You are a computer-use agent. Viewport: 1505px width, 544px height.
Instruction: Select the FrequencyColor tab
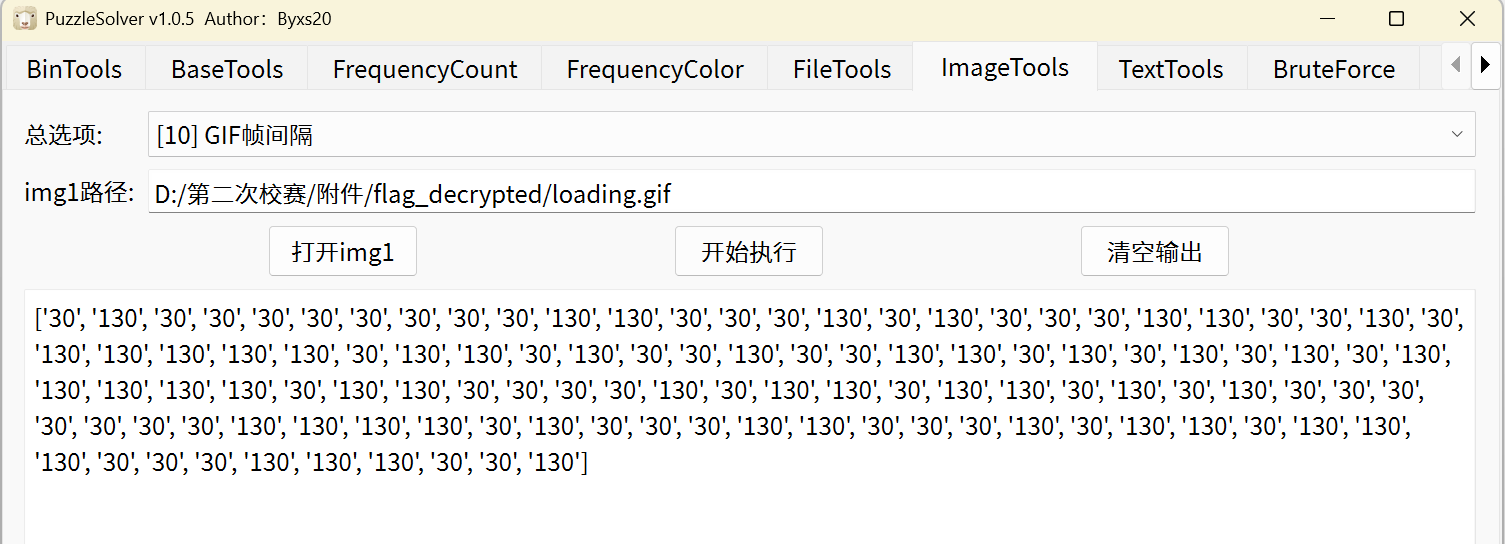(655, 69)
